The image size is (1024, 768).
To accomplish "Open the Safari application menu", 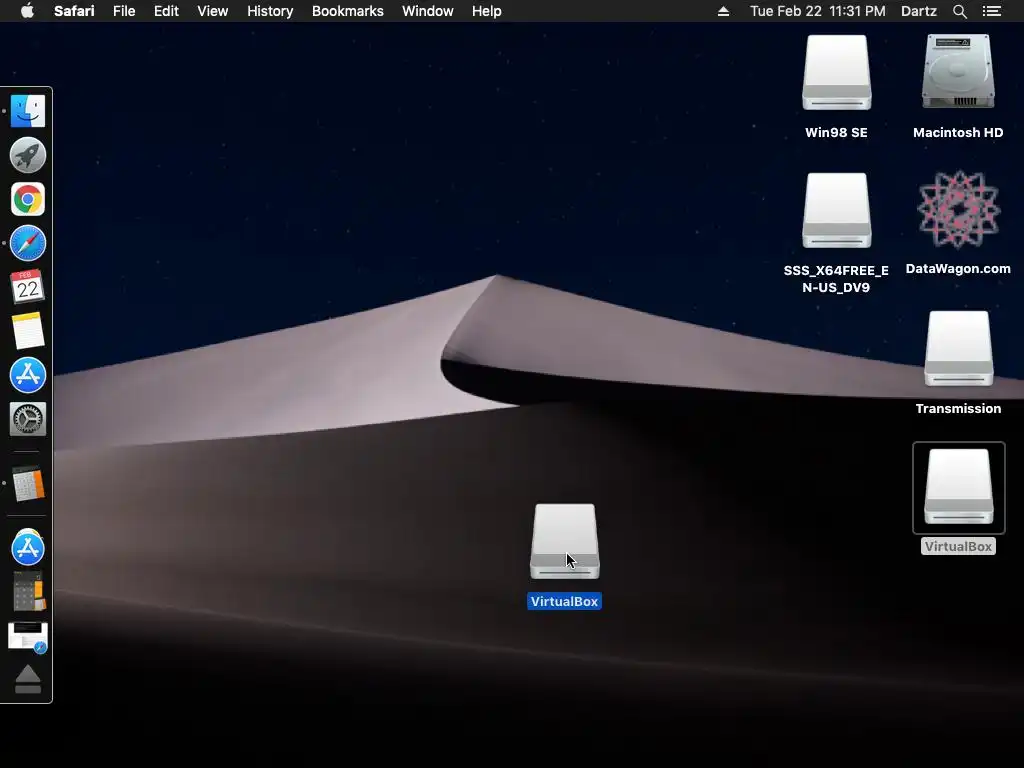I will (x=74, y=11).
